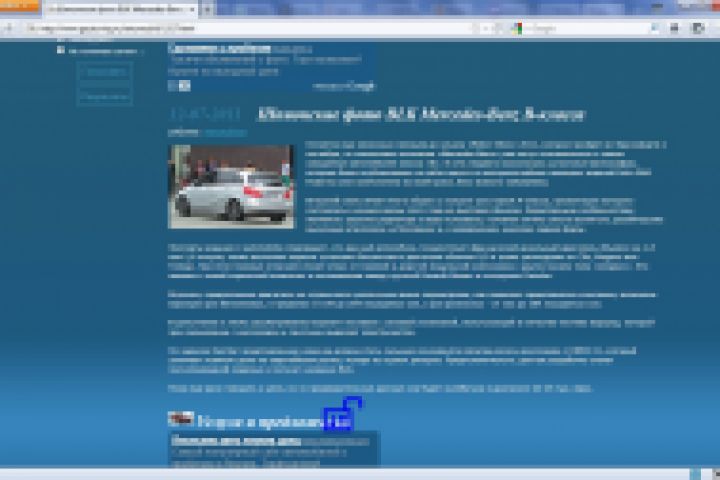Click the status bar icon at bottom right
The width and height of the screenshot is (720, 480).
click(x=695, y=474)
